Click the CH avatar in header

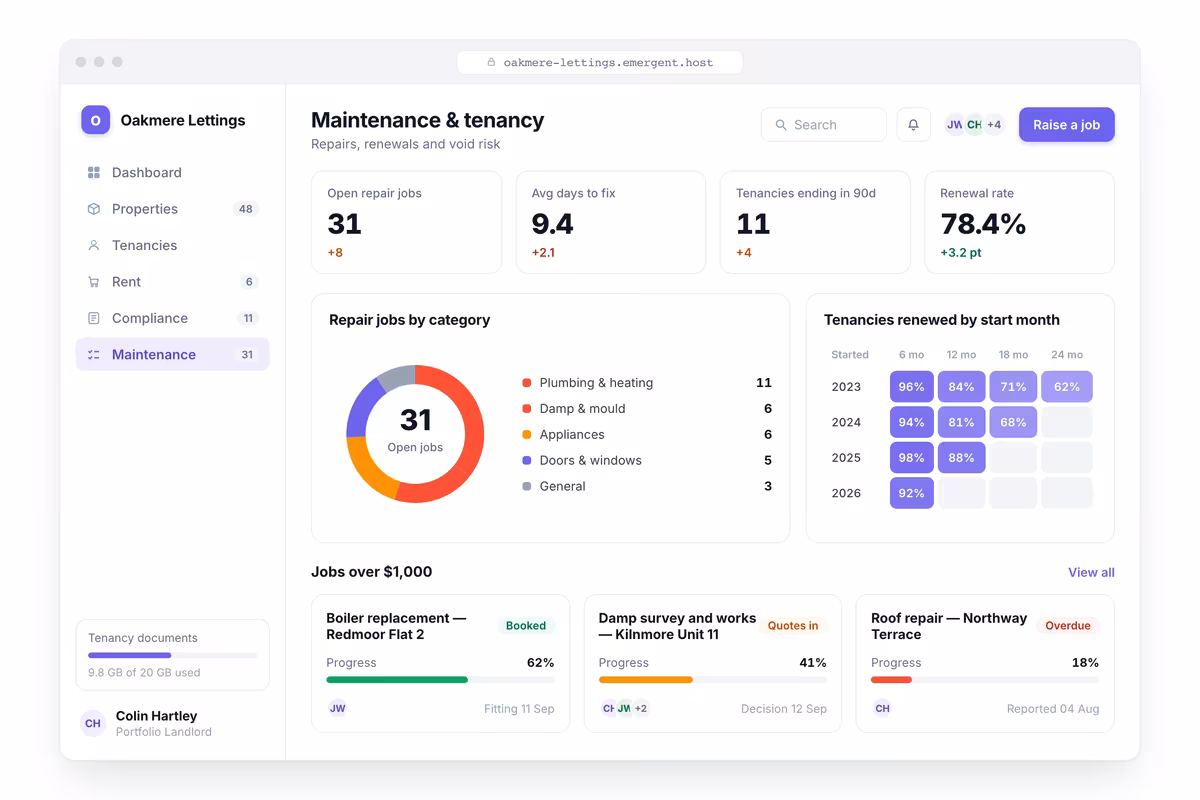[974, 125]
